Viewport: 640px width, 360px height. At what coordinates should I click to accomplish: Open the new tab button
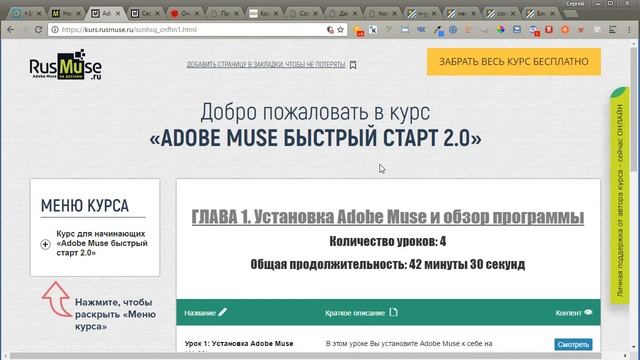coord(571,13)
